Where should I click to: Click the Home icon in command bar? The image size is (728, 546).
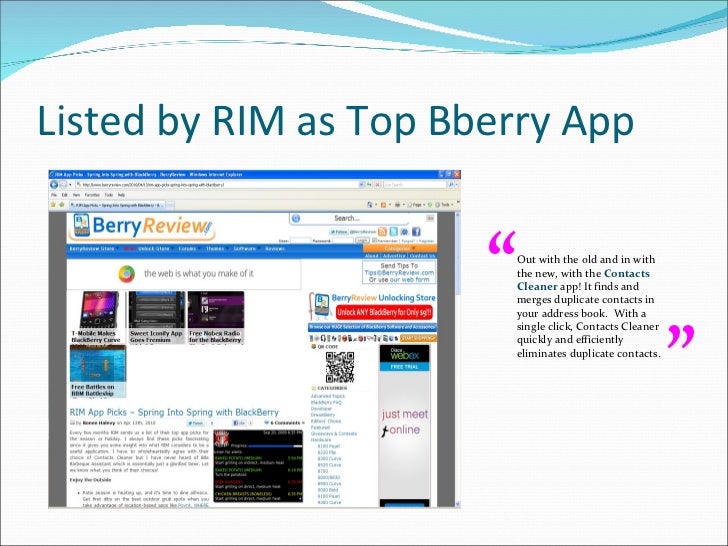[370, 205]
